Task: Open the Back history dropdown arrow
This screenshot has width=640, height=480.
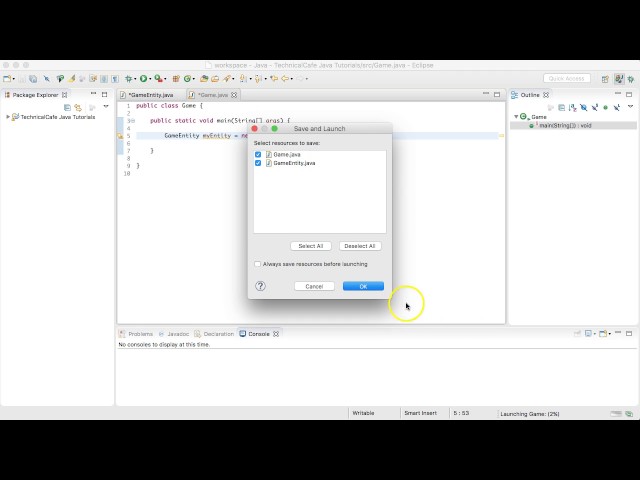Action: 291,79
